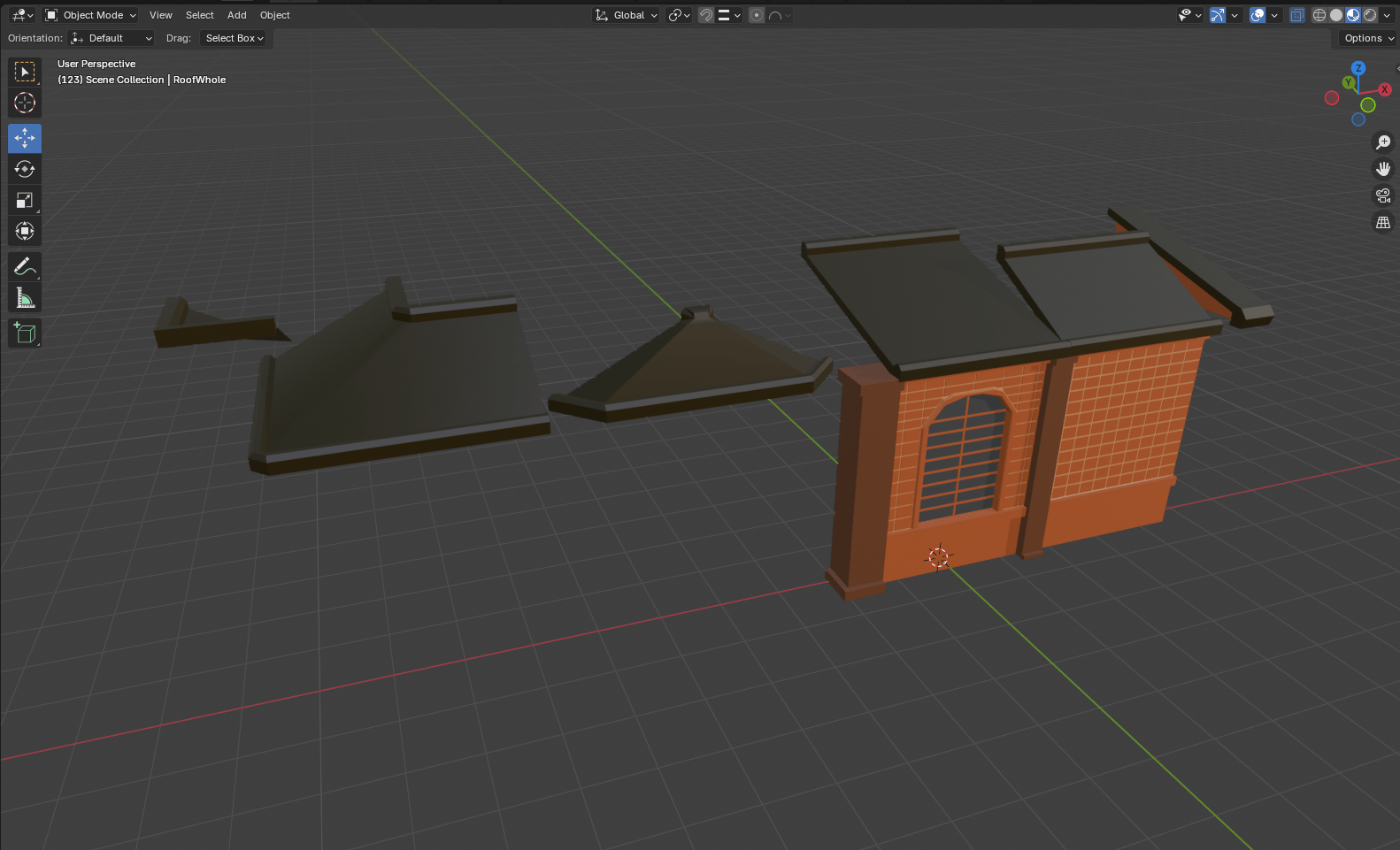Toggle perspective/orthographic grid view button
This screenshot has height=850, width=1400.
[1383, 223]
